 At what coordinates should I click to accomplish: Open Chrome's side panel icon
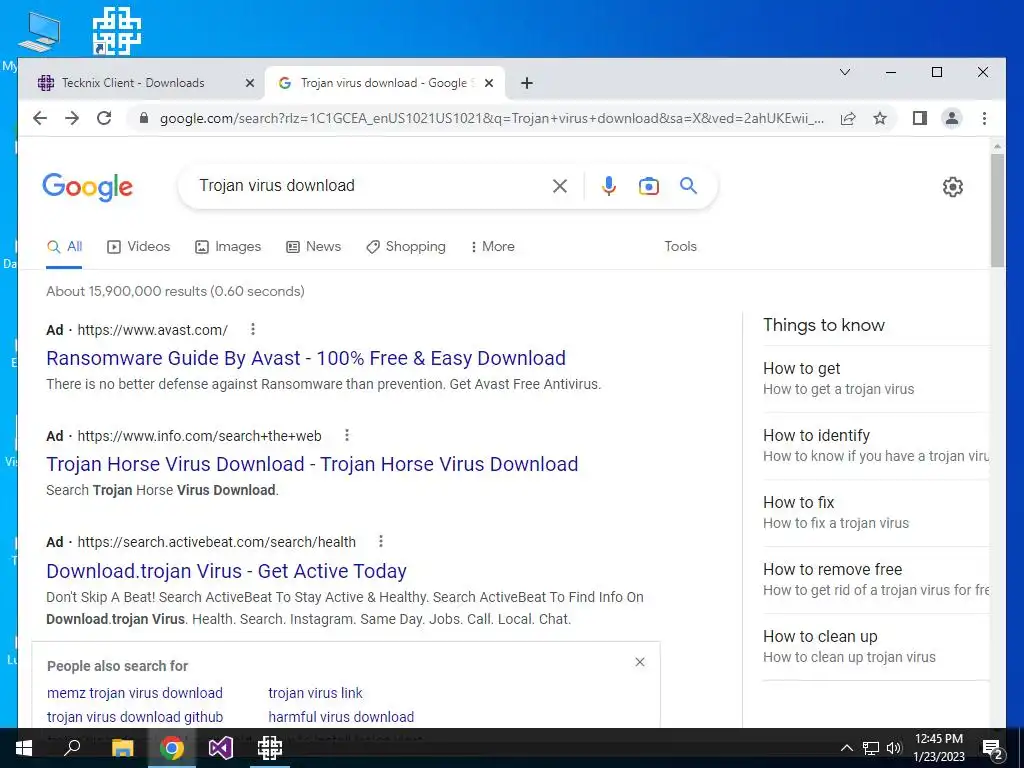pos(920,118)
